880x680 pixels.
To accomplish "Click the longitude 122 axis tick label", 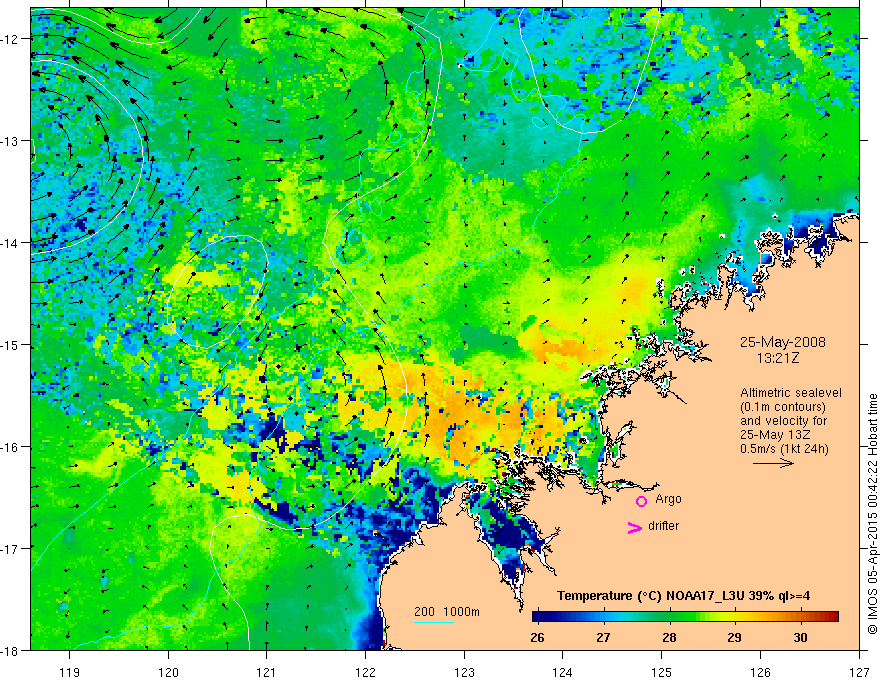I will (365, 672).
